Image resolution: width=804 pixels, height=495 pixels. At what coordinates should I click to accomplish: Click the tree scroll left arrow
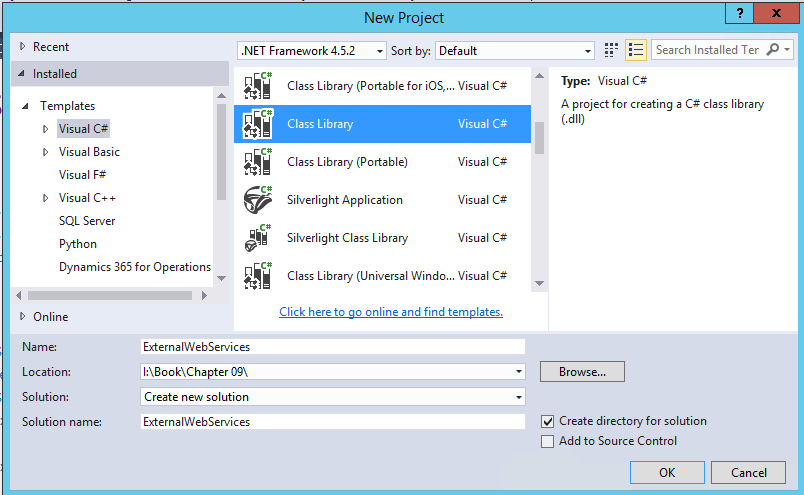point(19,295)
